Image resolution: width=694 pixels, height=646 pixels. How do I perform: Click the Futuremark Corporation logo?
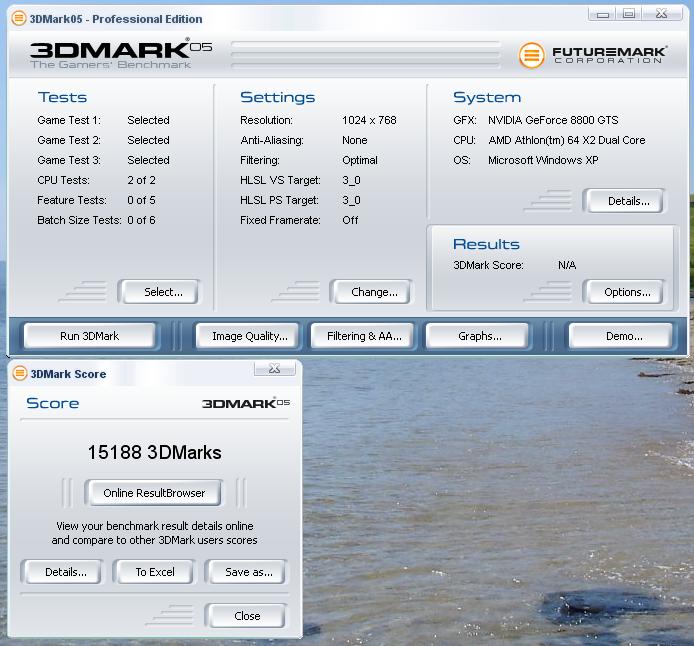[x=593, y=55]
